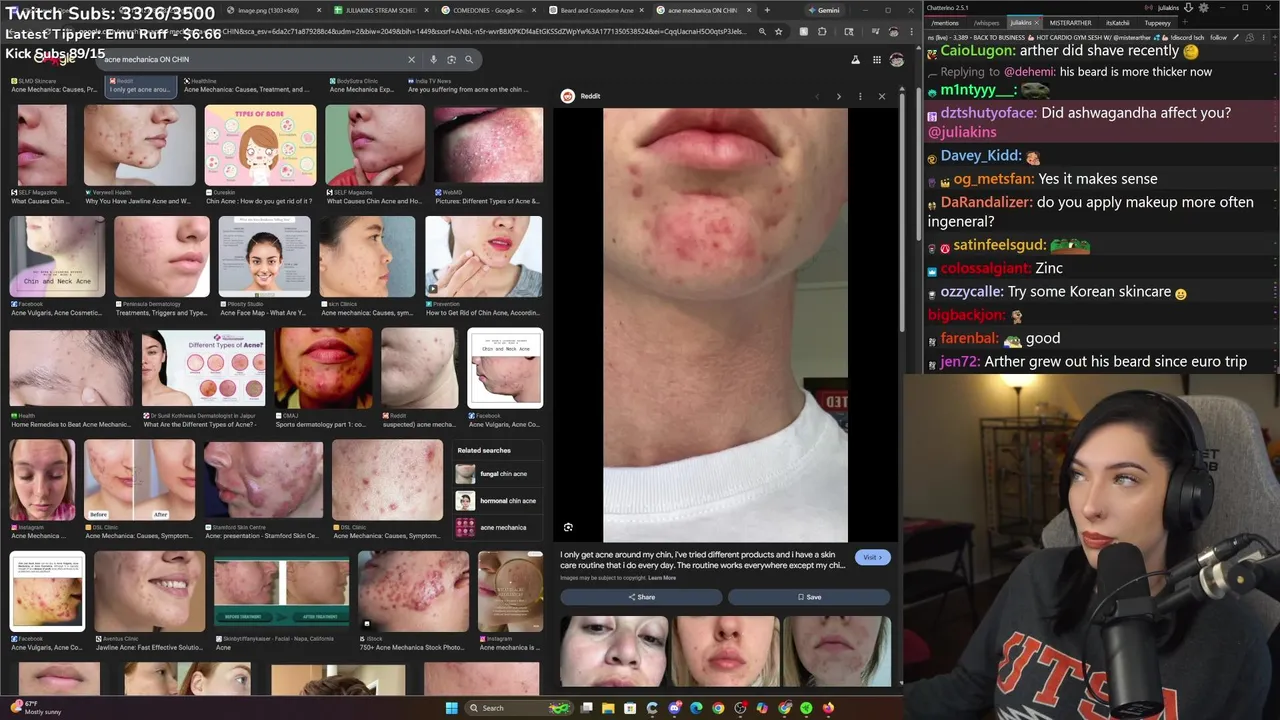Click username CaioLugon in chat
Image resolution: width=1280 pixels, height=720 pixels.
(x=978, y=50)
